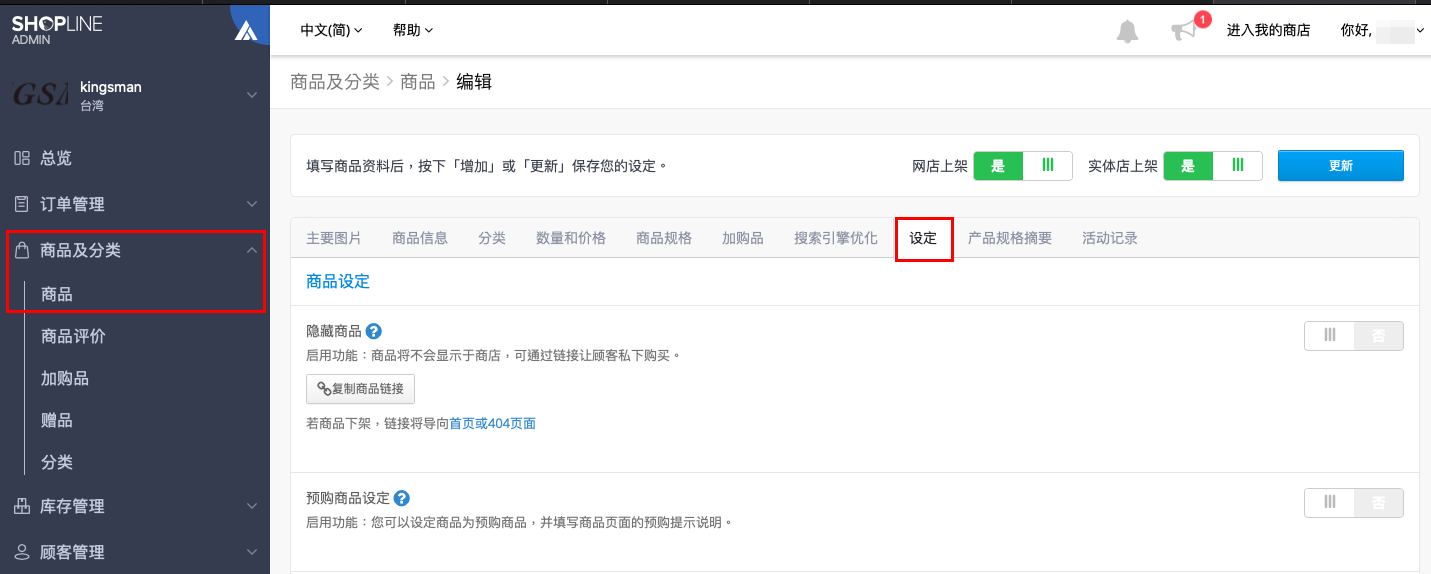Switch to the 加购品 tab
Image resolution: width=1431 pixels, height=574 pixels.
743,238
